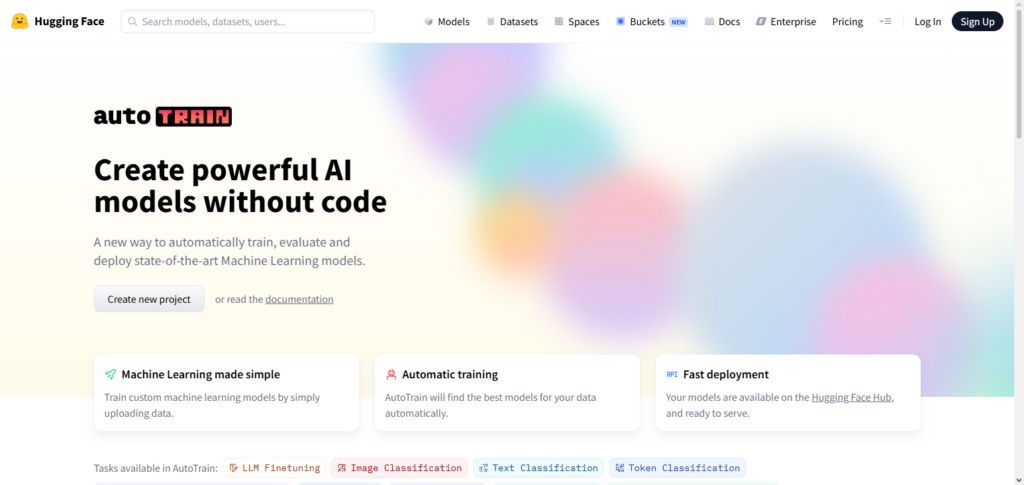The width and height of the screenshot is (1024, 485).
Task: Click the Image Classification tag icon
Action: [342, 468]
